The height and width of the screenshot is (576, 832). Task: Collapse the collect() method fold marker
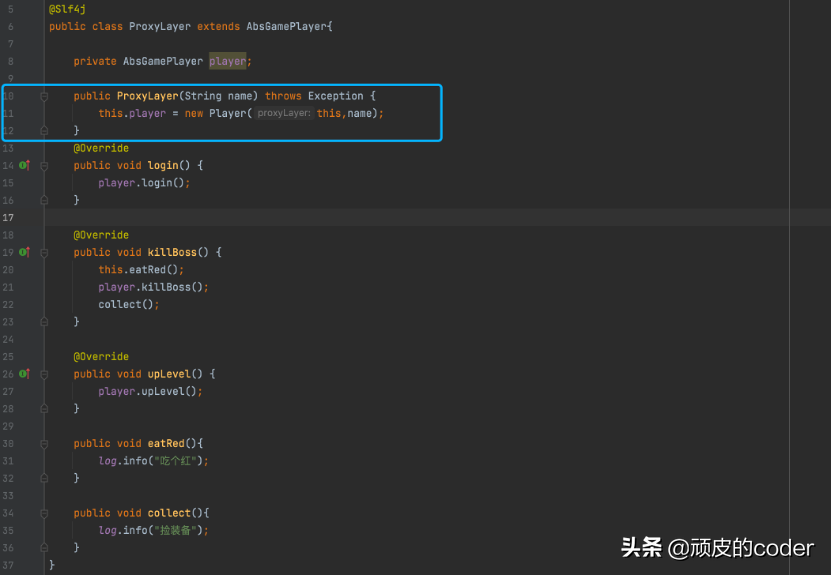[44, 513]
